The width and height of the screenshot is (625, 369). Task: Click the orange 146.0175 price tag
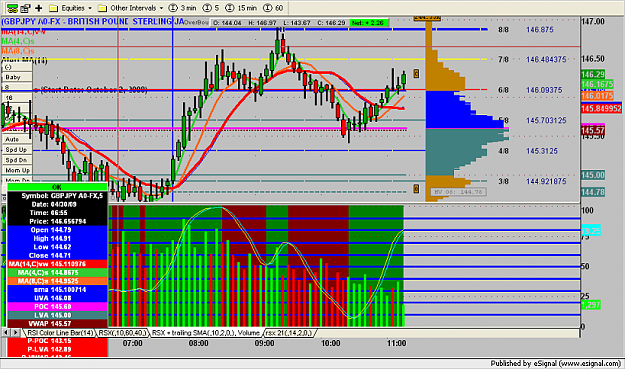[x=597, y=96]
